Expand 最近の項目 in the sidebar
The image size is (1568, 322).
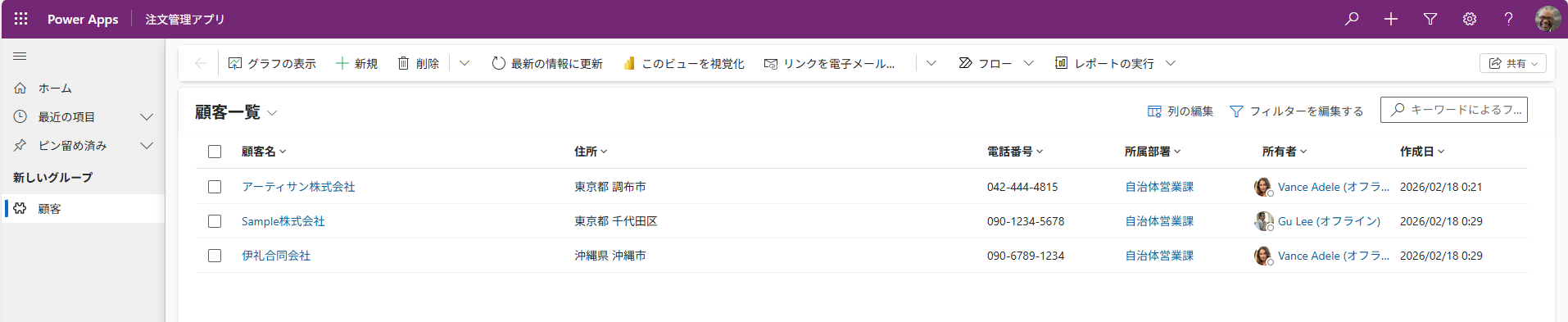click(x=83, y=116)
